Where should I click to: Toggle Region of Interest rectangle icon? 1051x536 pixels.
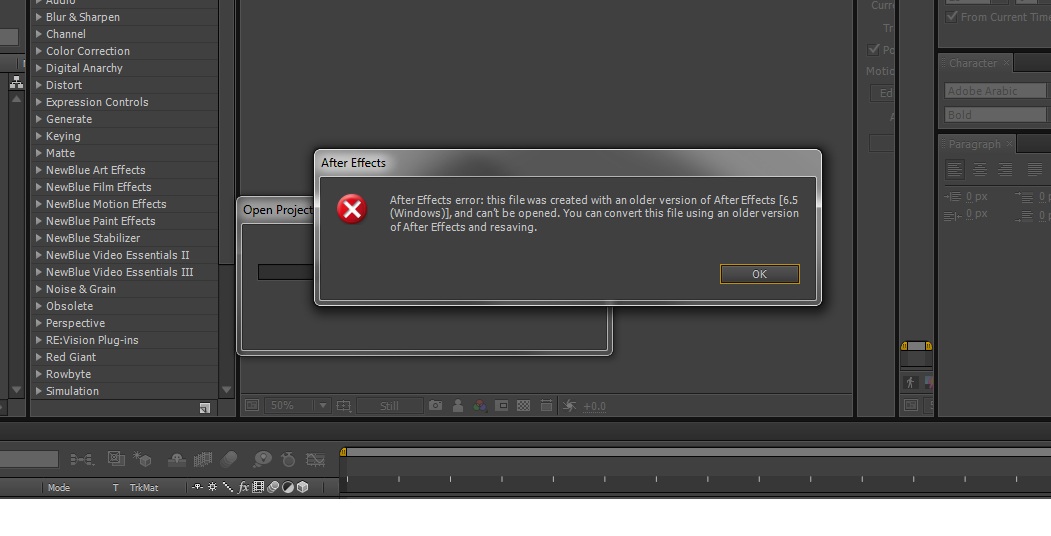pyautogui.click(x=501, y=405)
